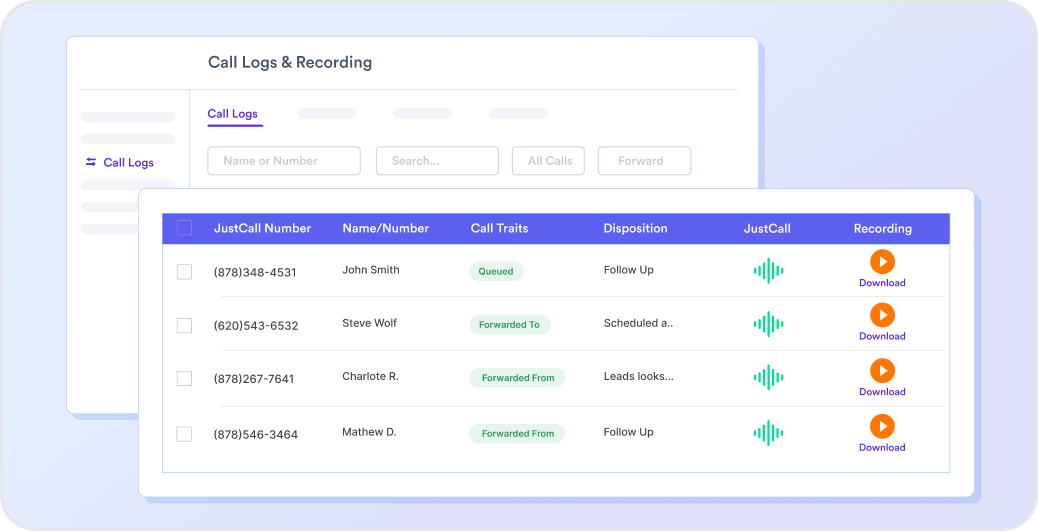Viewport: 1038px width, 531px height.
Task: Click the waveform icon for Mathew D.
Action: tap(767, 432)
